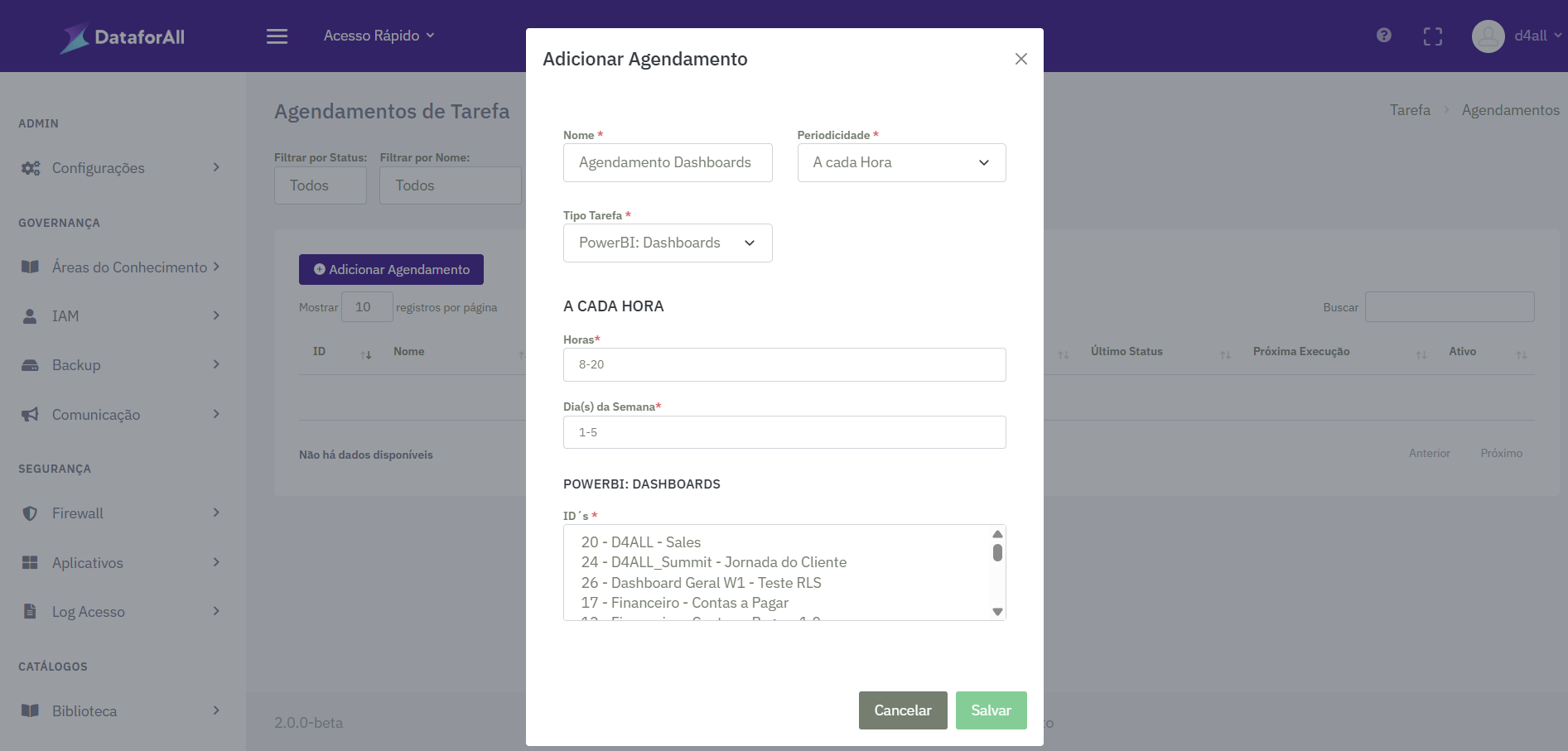Click the Salvar button
The width and height of the screenshot is (1568, 751).
(991, 710)
